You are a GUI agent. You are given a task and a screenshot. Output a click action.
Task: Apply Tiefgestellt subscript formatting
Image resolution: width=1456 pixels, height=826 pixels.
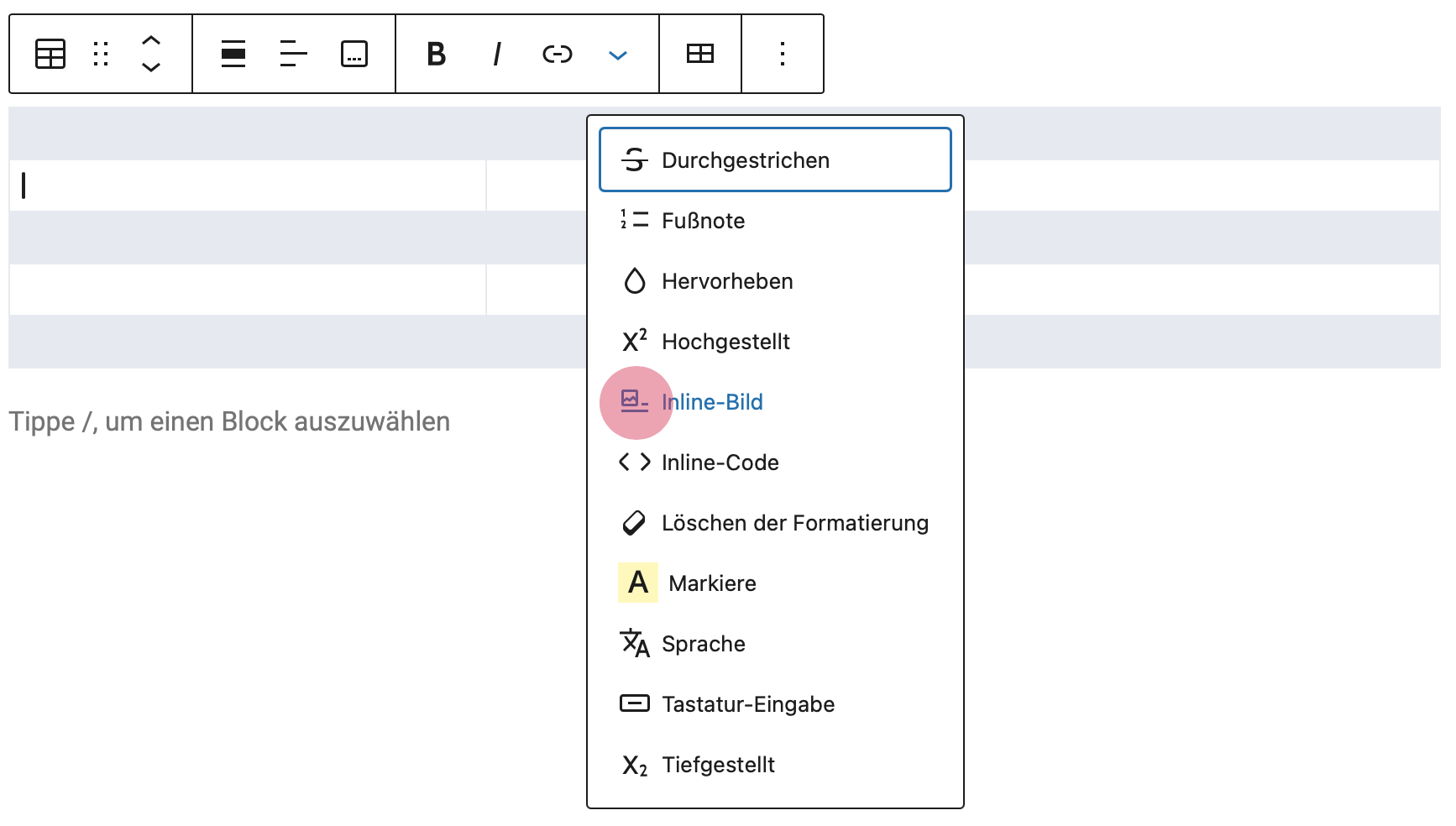[x=775, y=765]
